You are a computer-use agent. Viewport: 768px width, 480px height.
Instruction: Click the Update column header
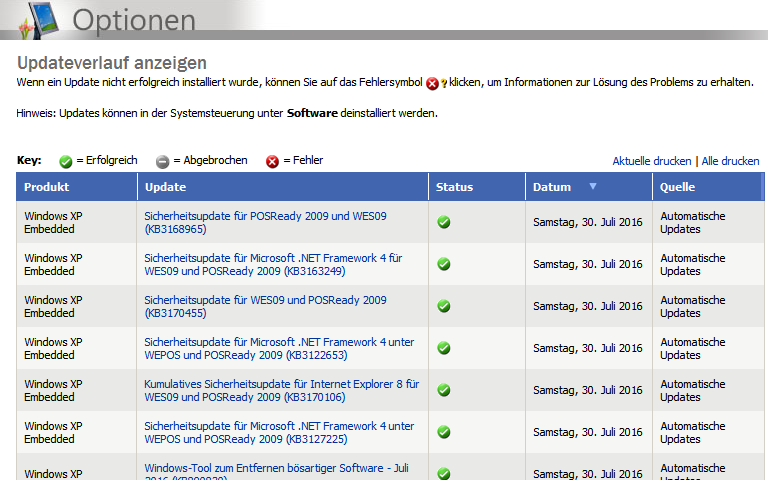click(165, 187)
